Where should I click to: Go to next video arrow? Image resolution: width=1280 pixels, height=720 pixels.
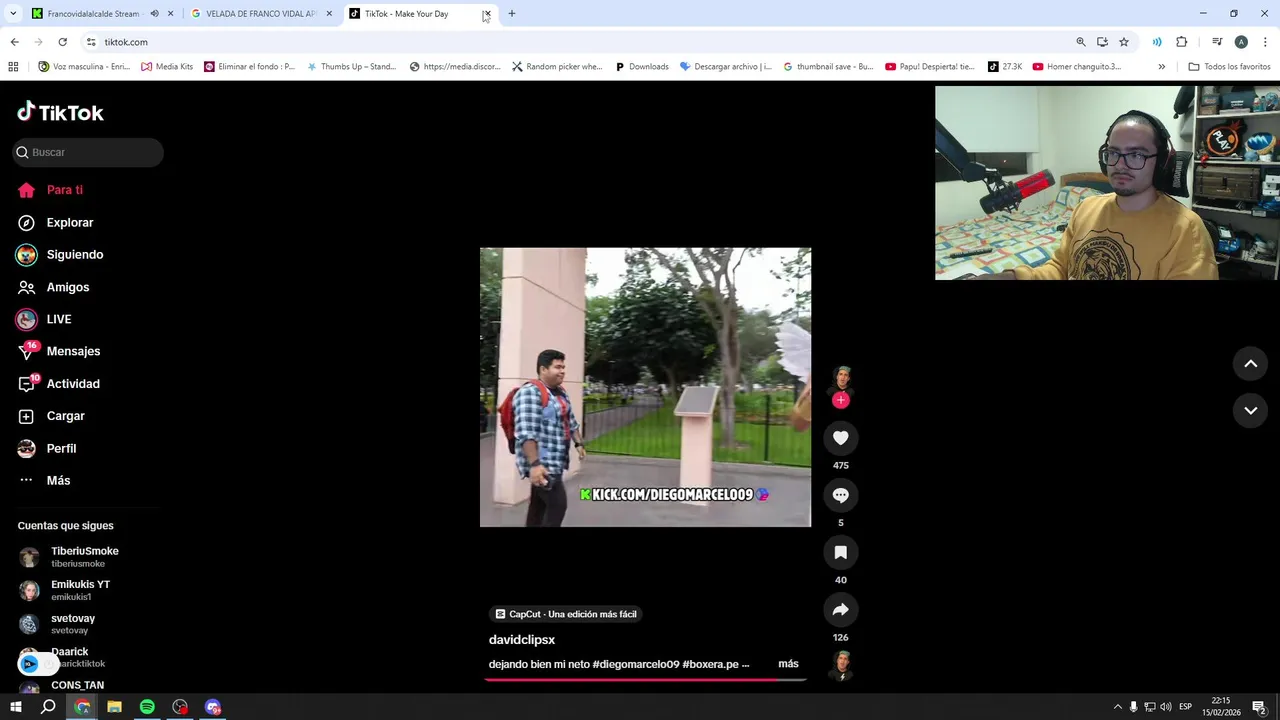(1250, 411)
